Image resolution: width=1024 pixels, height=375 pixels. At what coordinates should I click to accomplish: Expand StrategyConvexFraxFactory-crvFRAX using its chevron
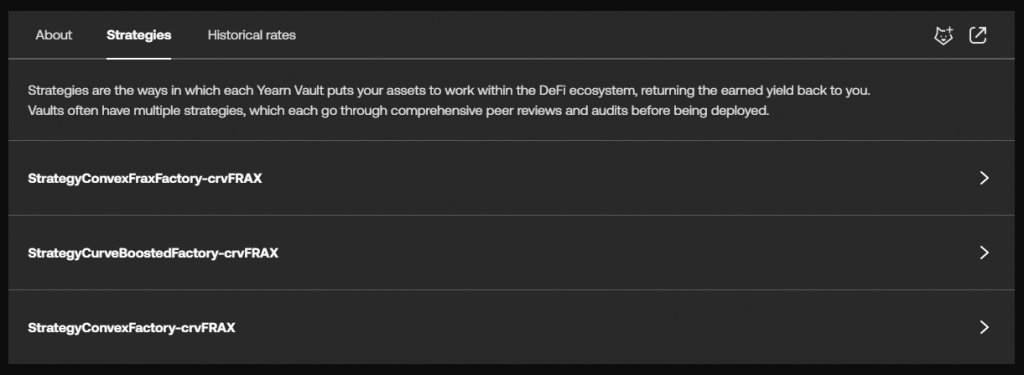[984, 178]
